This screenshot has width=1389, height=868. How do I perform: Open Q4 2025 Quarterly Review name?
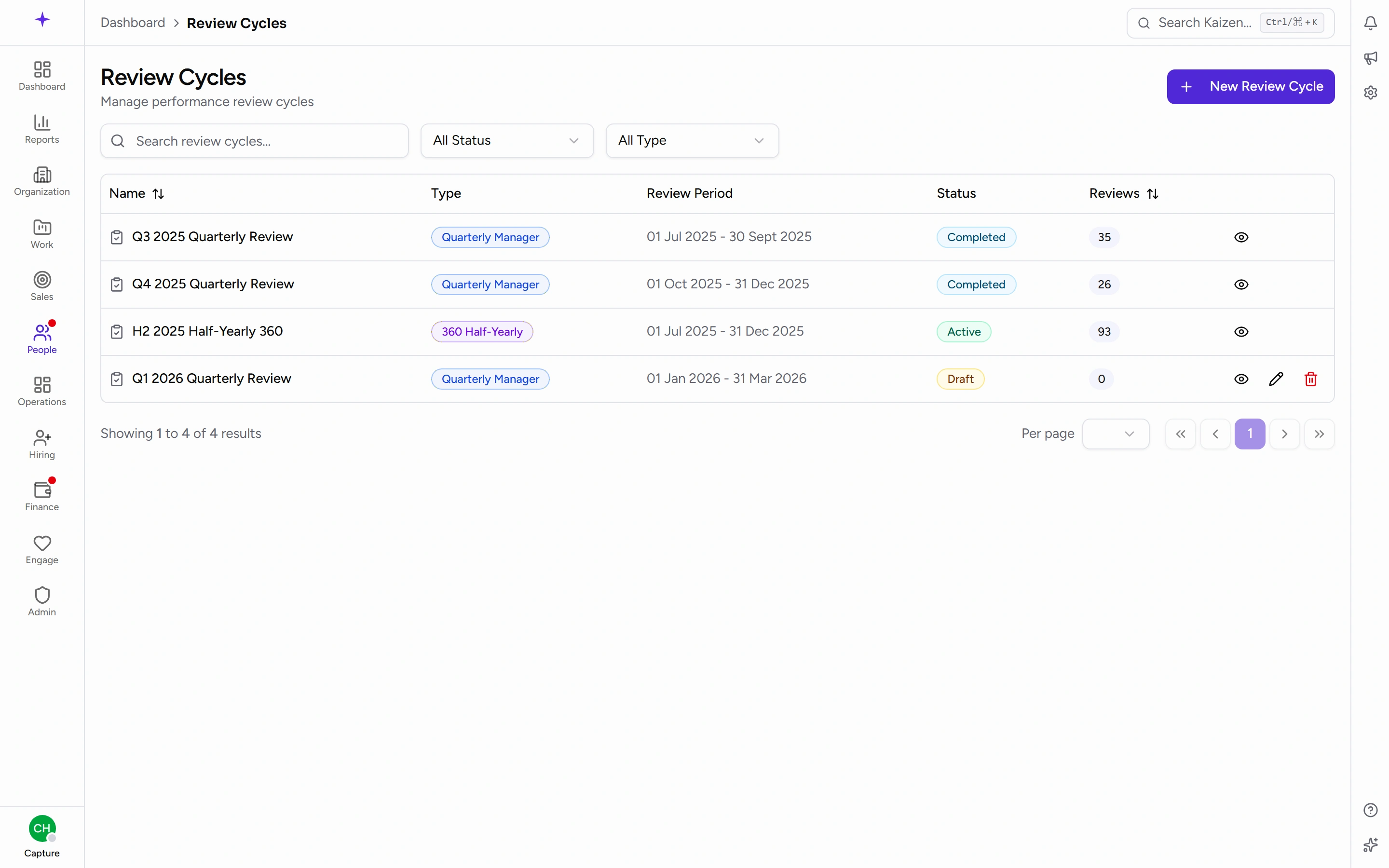tap(213, 284)
